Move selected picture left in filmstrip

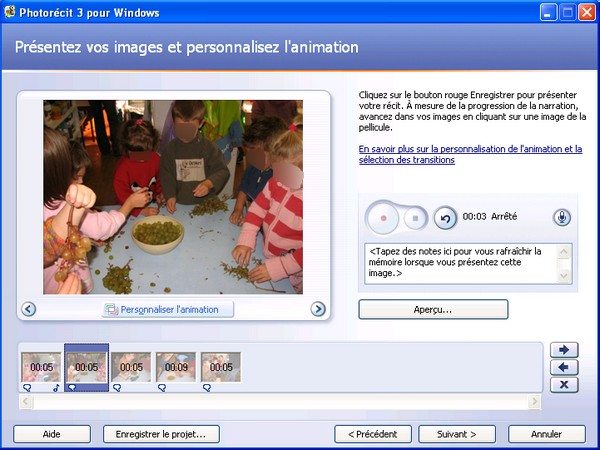[x=564, y=367]
